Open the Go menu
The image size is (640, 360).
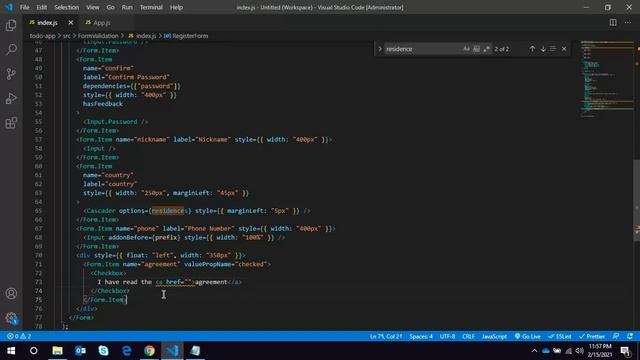pos(110,7)
